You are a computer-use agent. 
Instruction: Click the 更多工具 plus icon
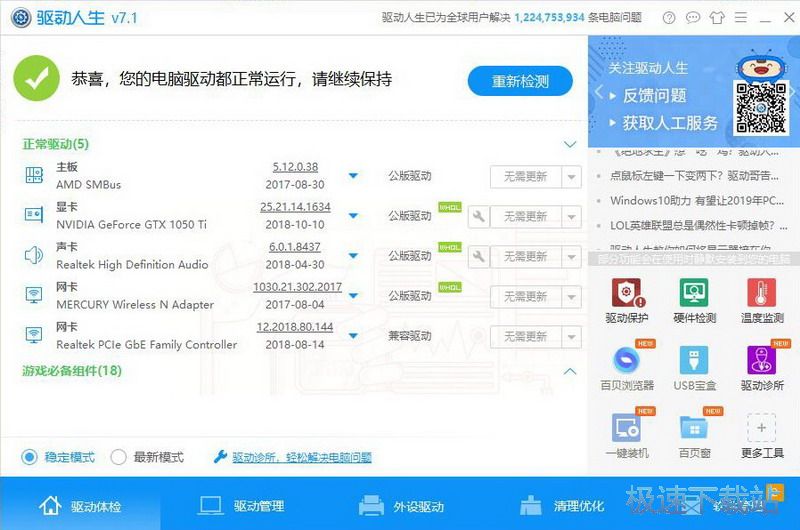(762, 428)
